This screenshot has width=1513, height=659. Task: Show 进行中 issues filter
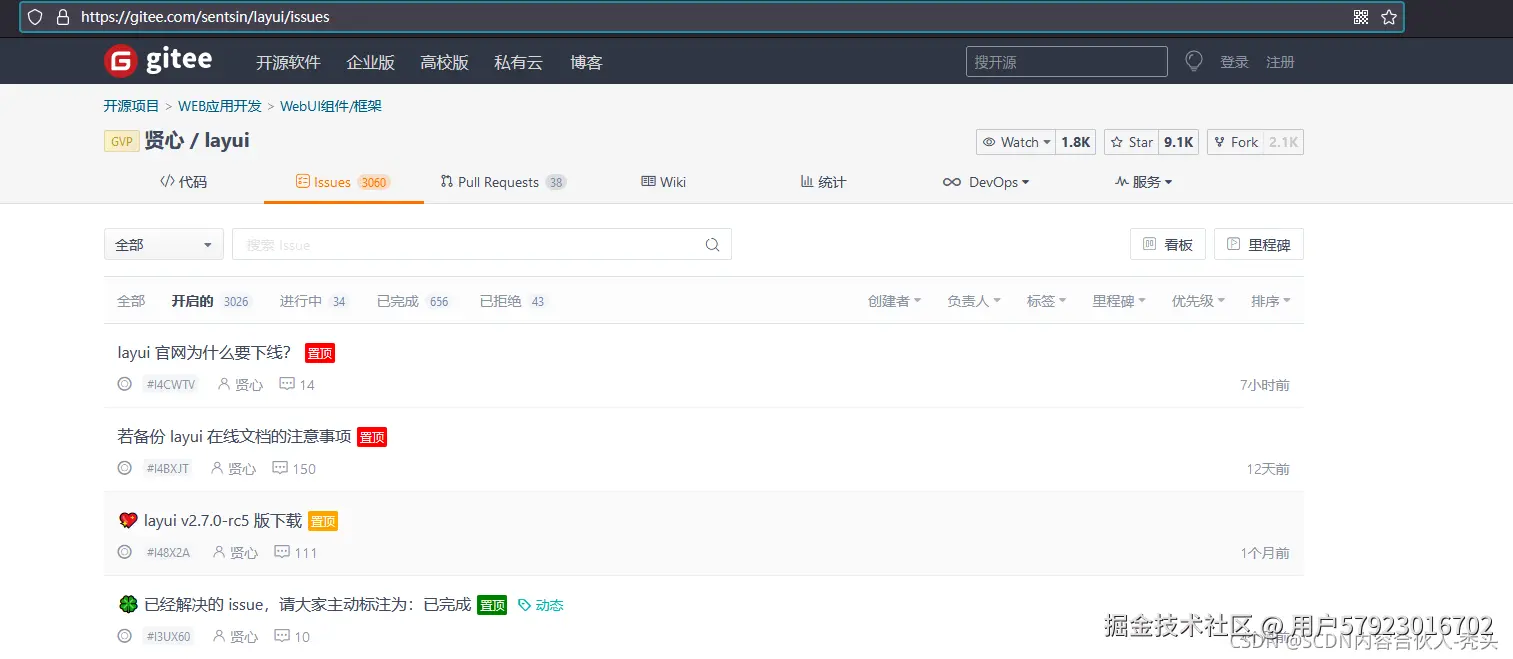(x=314, y=301)
